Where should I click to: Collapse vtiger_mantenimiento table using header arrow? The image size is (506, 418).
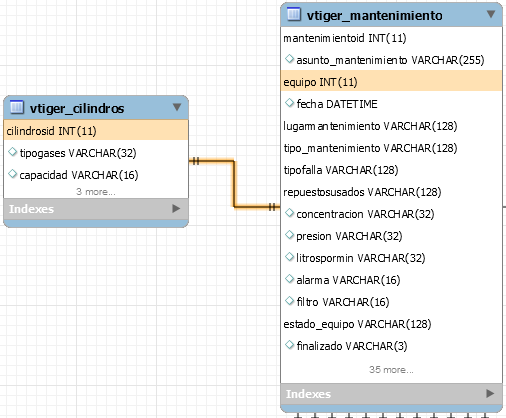(x=491, y=14)
